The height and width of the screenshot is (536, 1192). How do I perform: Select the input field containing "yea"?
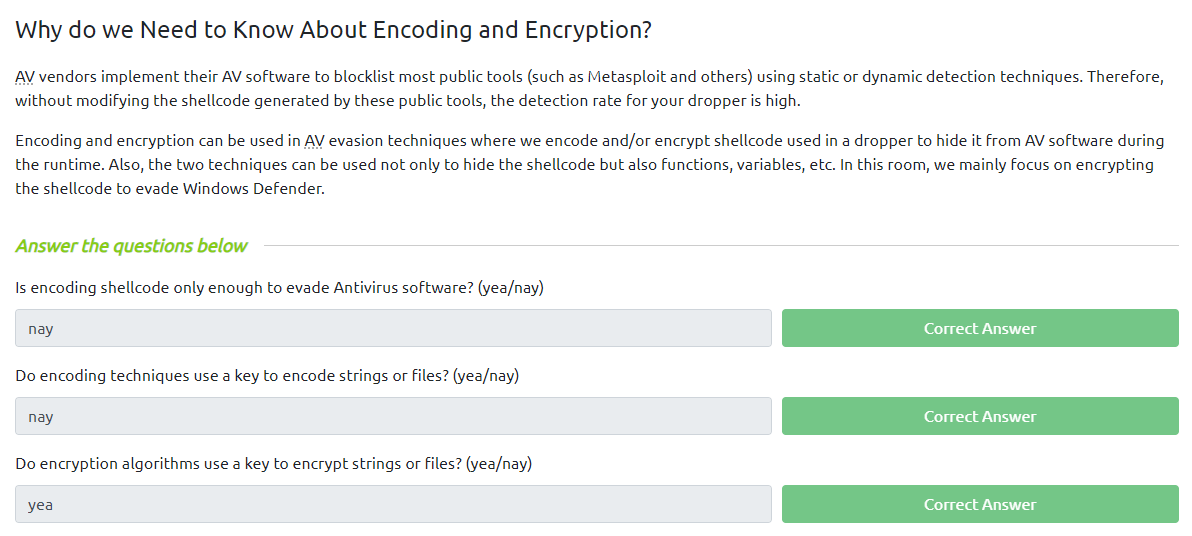pyautogui.click(x=393, y=504)
